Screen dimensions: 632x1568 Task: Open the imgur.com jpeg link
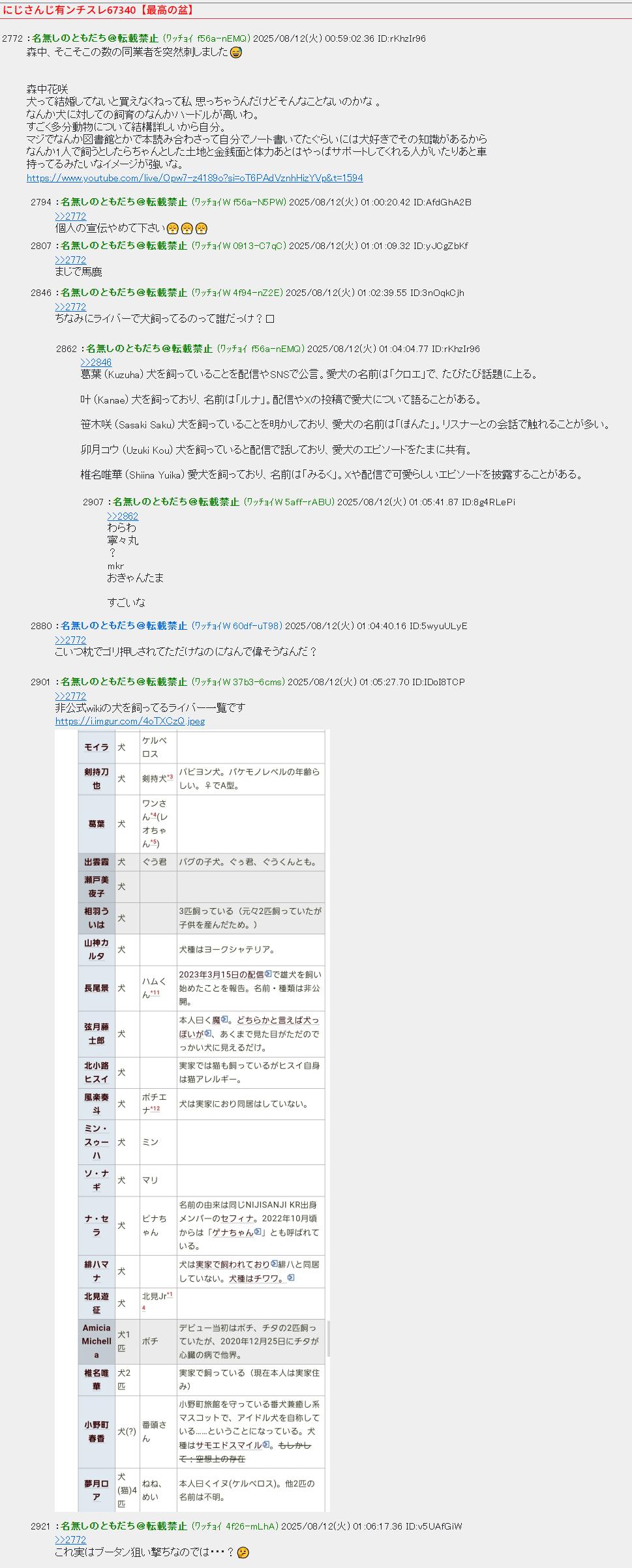click(130, 721)
